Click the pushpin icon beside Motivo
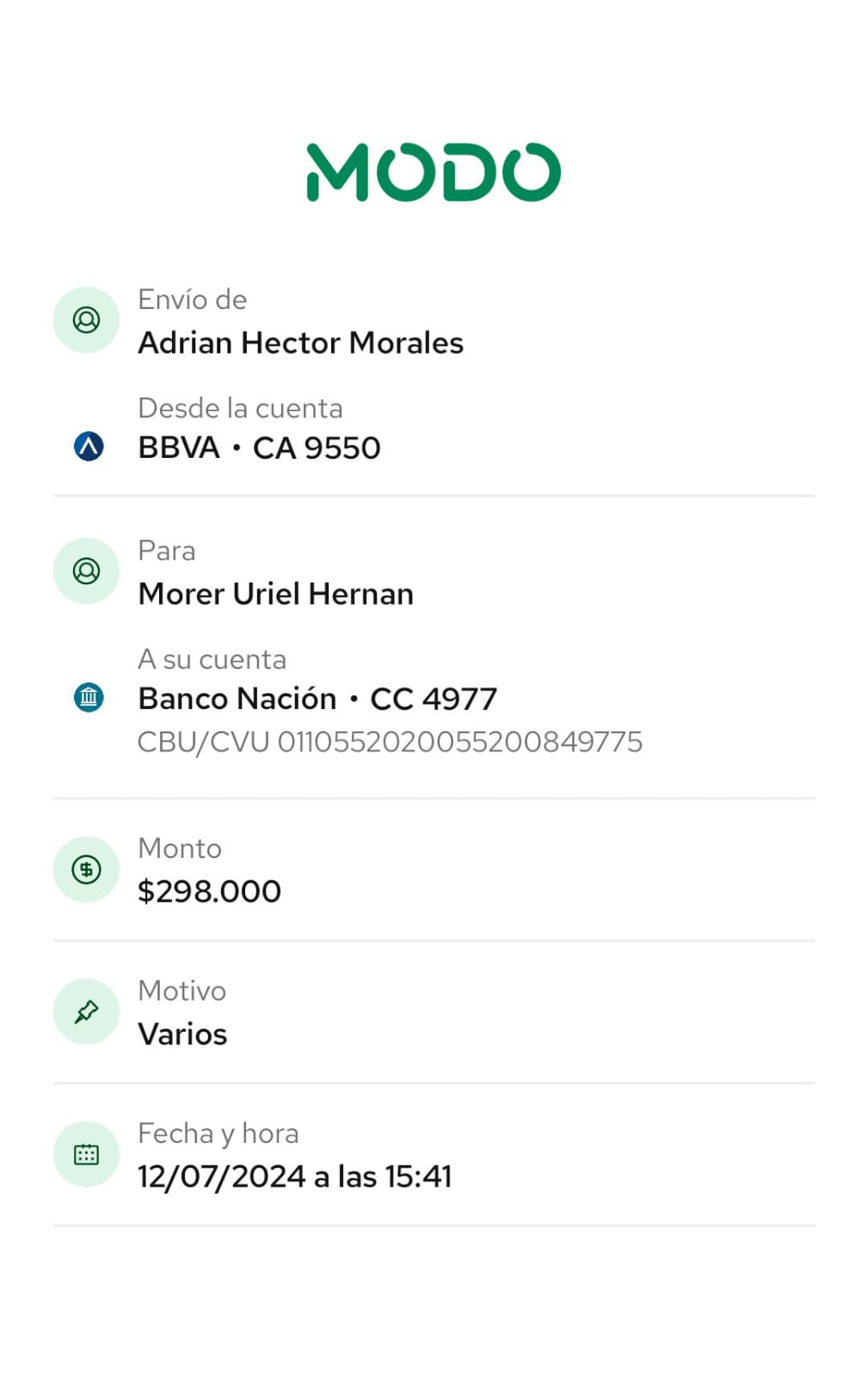The height and width of the screenshot is (1377, 868). click(x=86, y=1012)
